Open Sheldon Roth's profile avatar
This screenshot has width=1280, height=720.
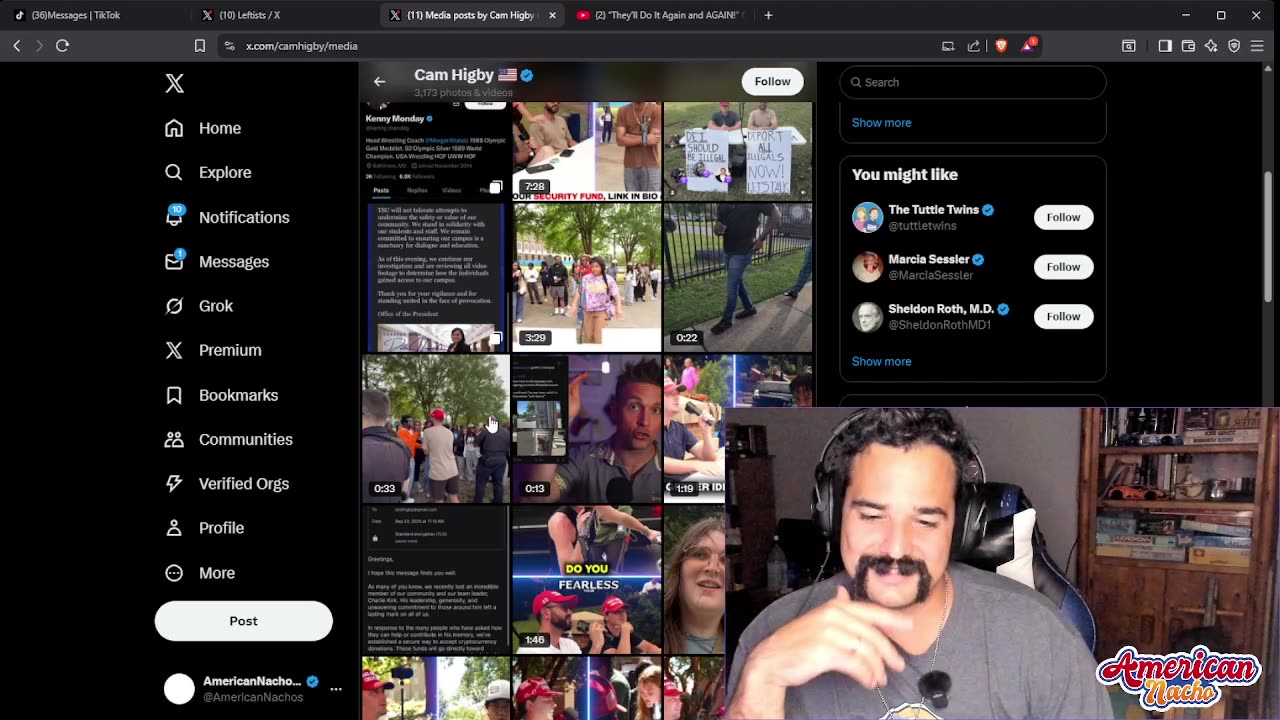[x=867, y=317]
